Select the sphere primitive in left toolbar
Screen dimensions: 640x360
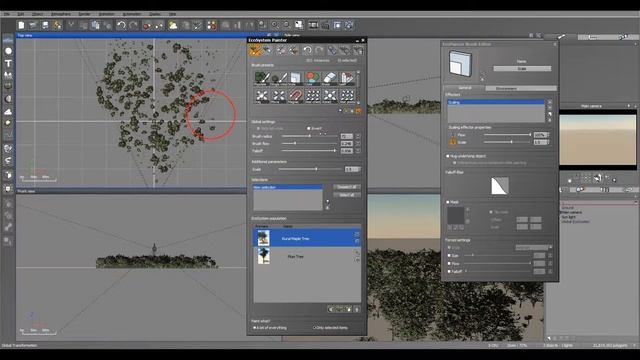pos(8,51)
